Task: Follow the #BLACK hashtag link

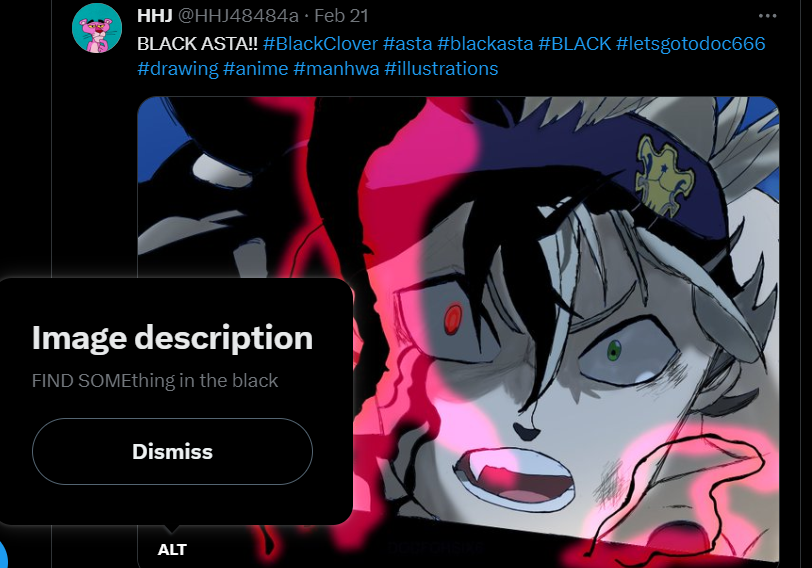Action: tap(574, 43)
